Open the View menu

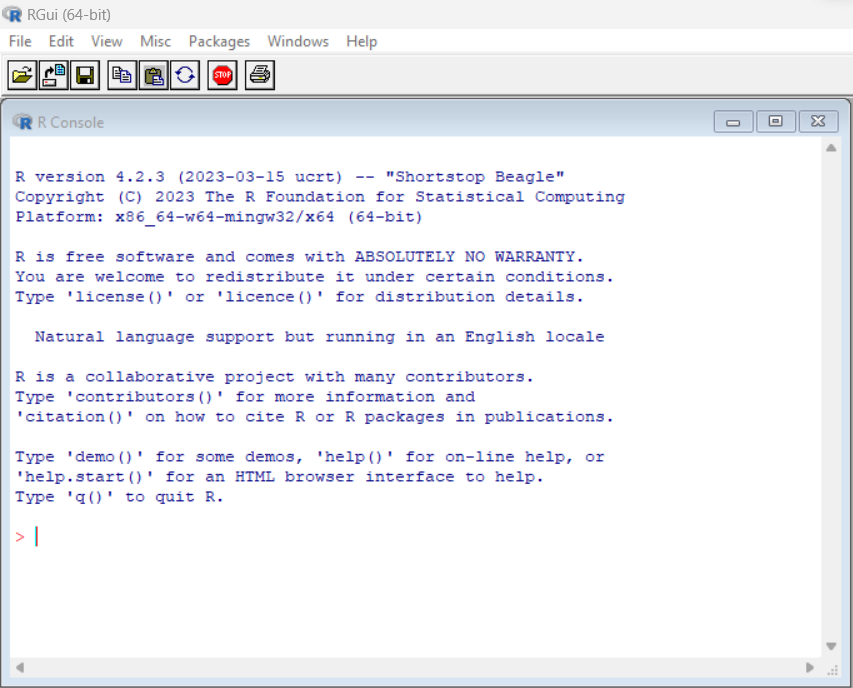click(107, 41)
